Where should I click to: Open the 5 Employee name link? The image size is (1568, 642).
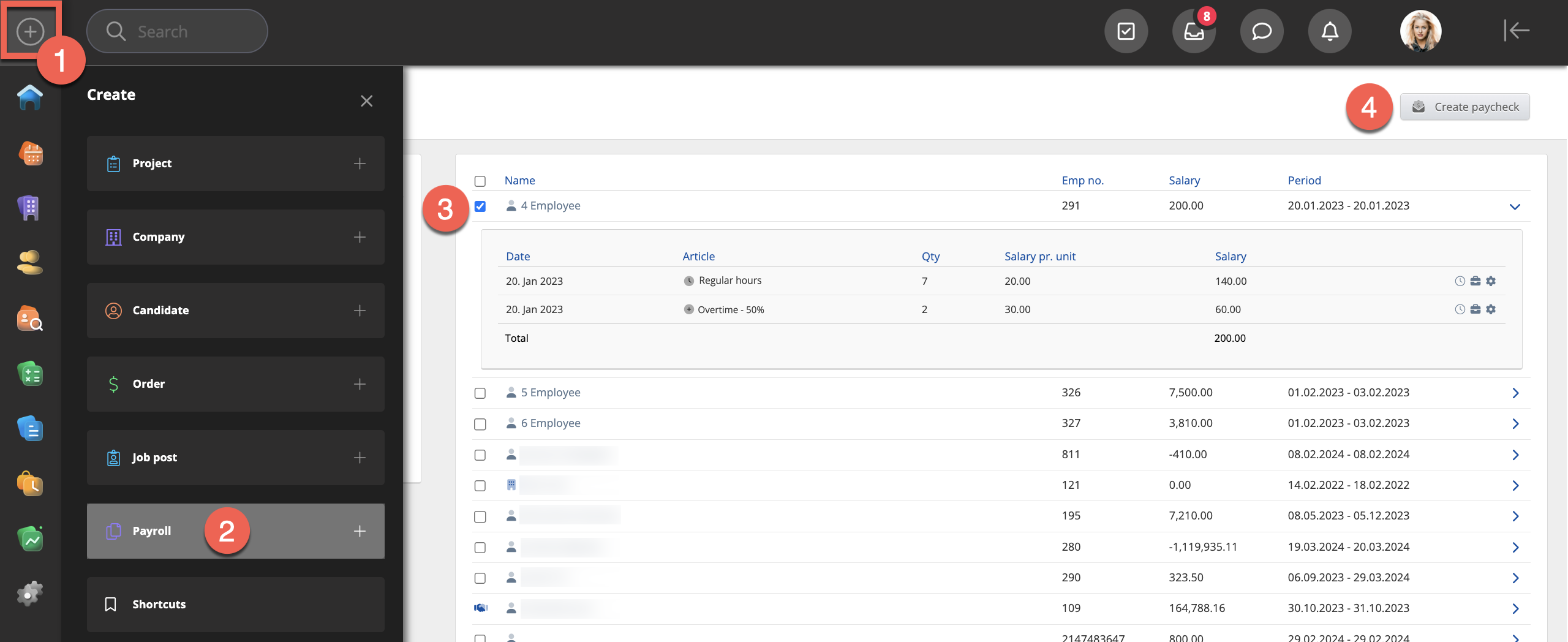click(550, 393)
